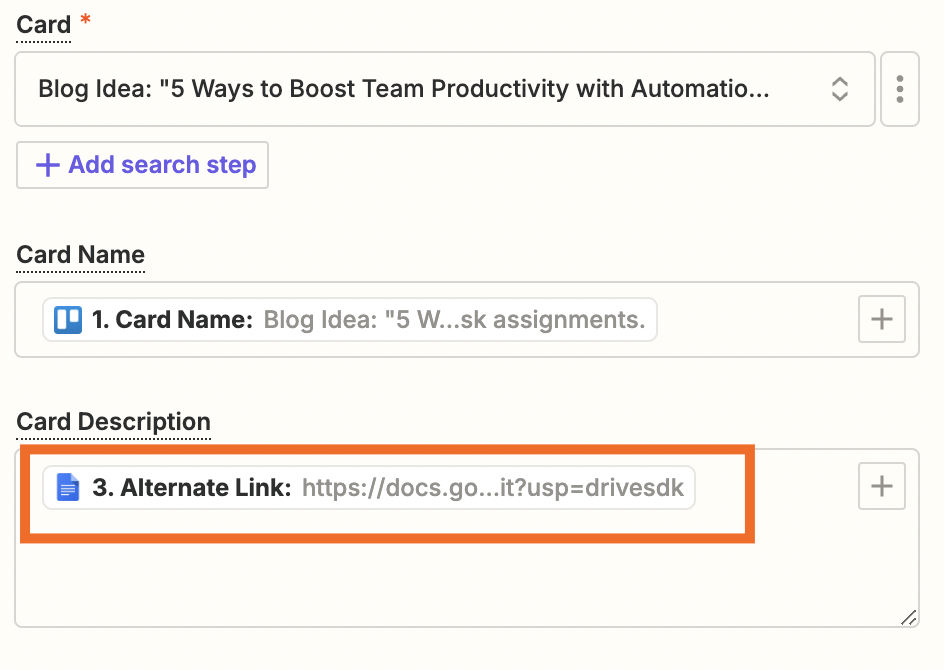
Task: Click empty space inside Card Name input
Action: (x=760, y=320)
